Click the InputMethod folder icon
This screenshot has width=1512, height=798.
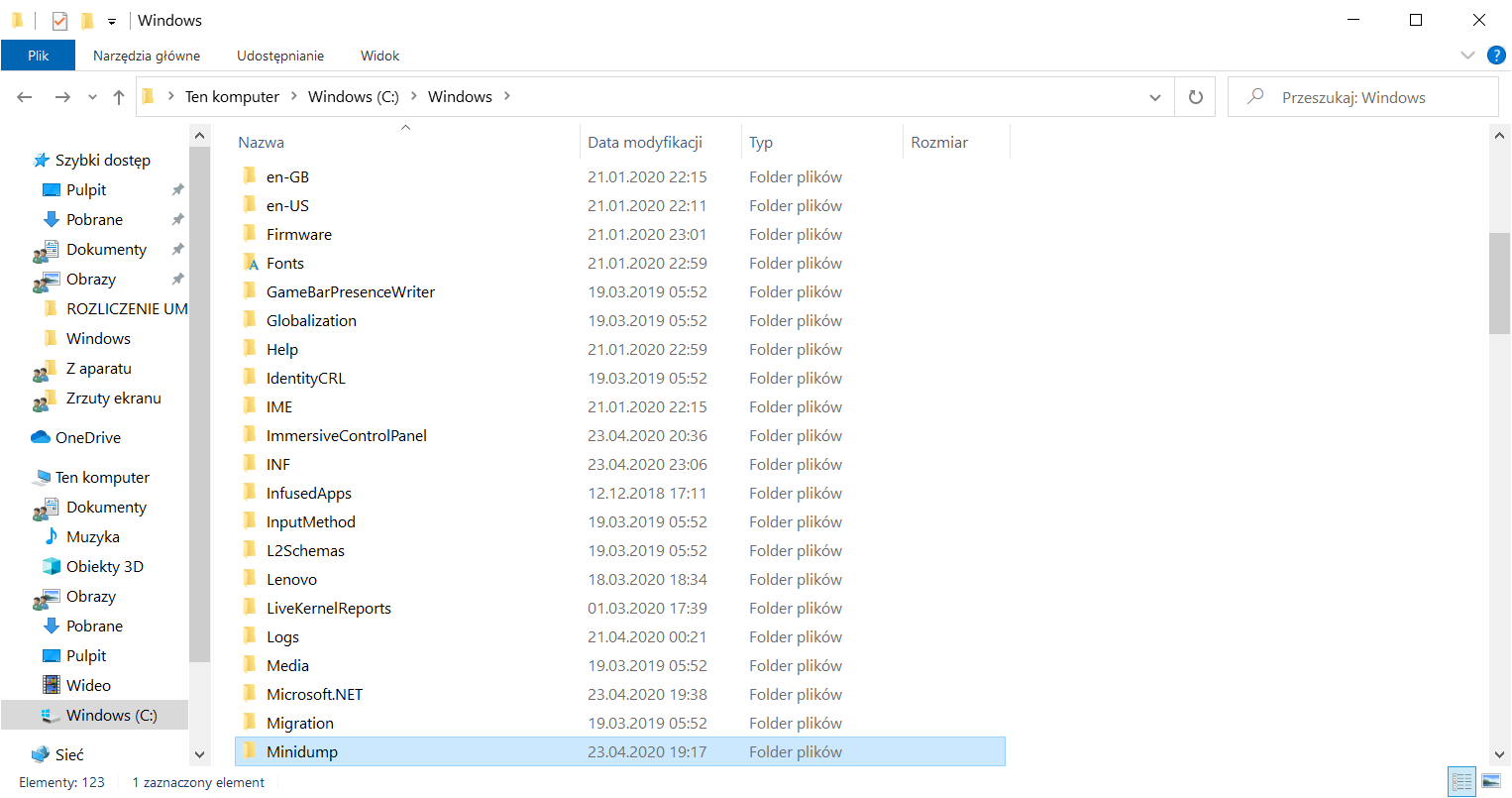[x=250, y=521]
